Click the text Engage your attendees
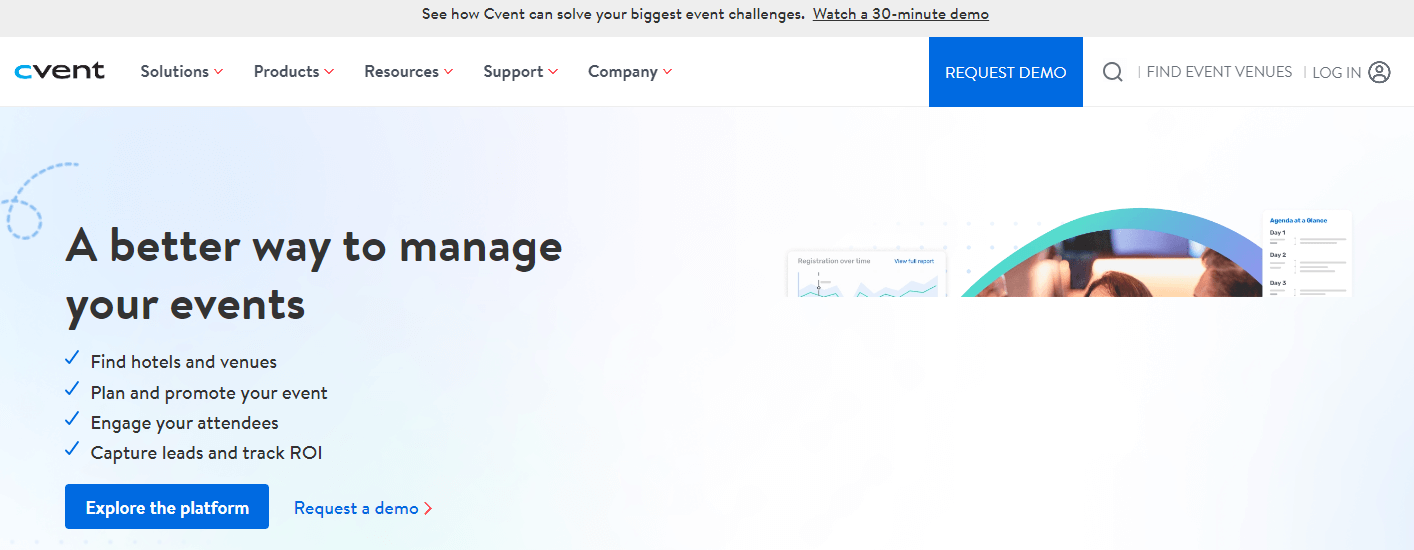This screenshot has height=550, width=1414. pyautogui.click(x=185, y=423)
